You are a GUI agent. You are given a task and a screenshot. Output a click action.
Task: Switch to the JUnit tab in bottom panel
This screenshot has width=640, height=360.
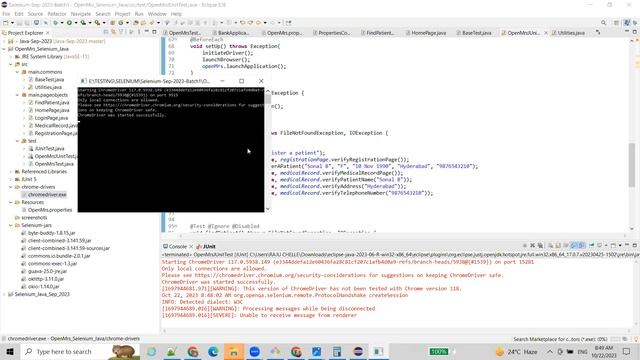tap(206, 247)
